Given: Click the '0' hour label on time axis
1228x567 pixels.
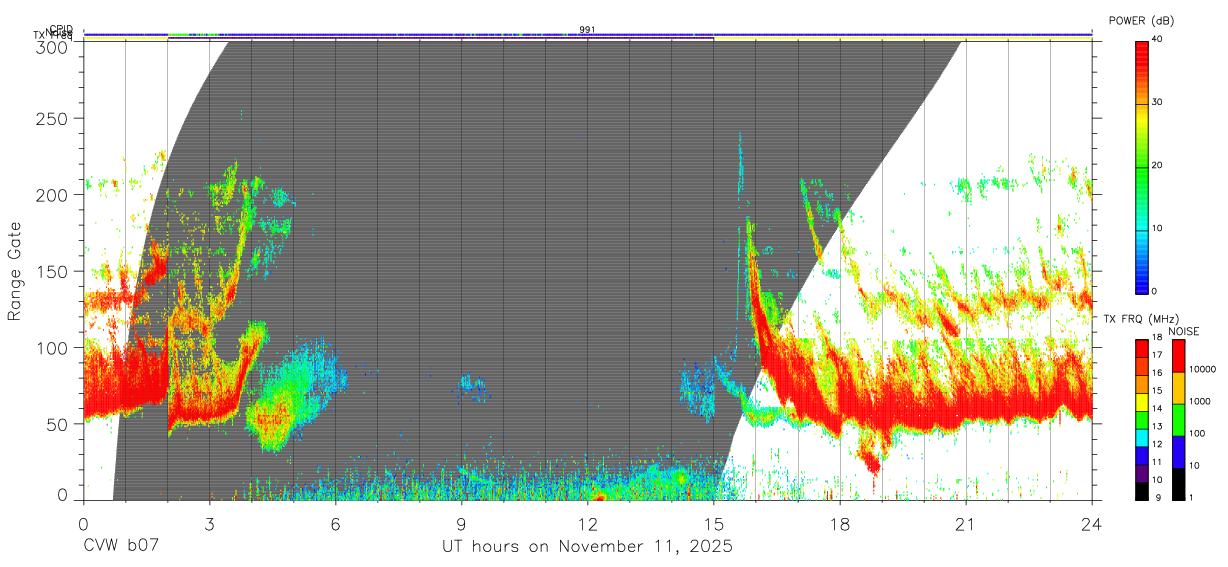Looking at the screenshot, I should (x=84, y=523).
